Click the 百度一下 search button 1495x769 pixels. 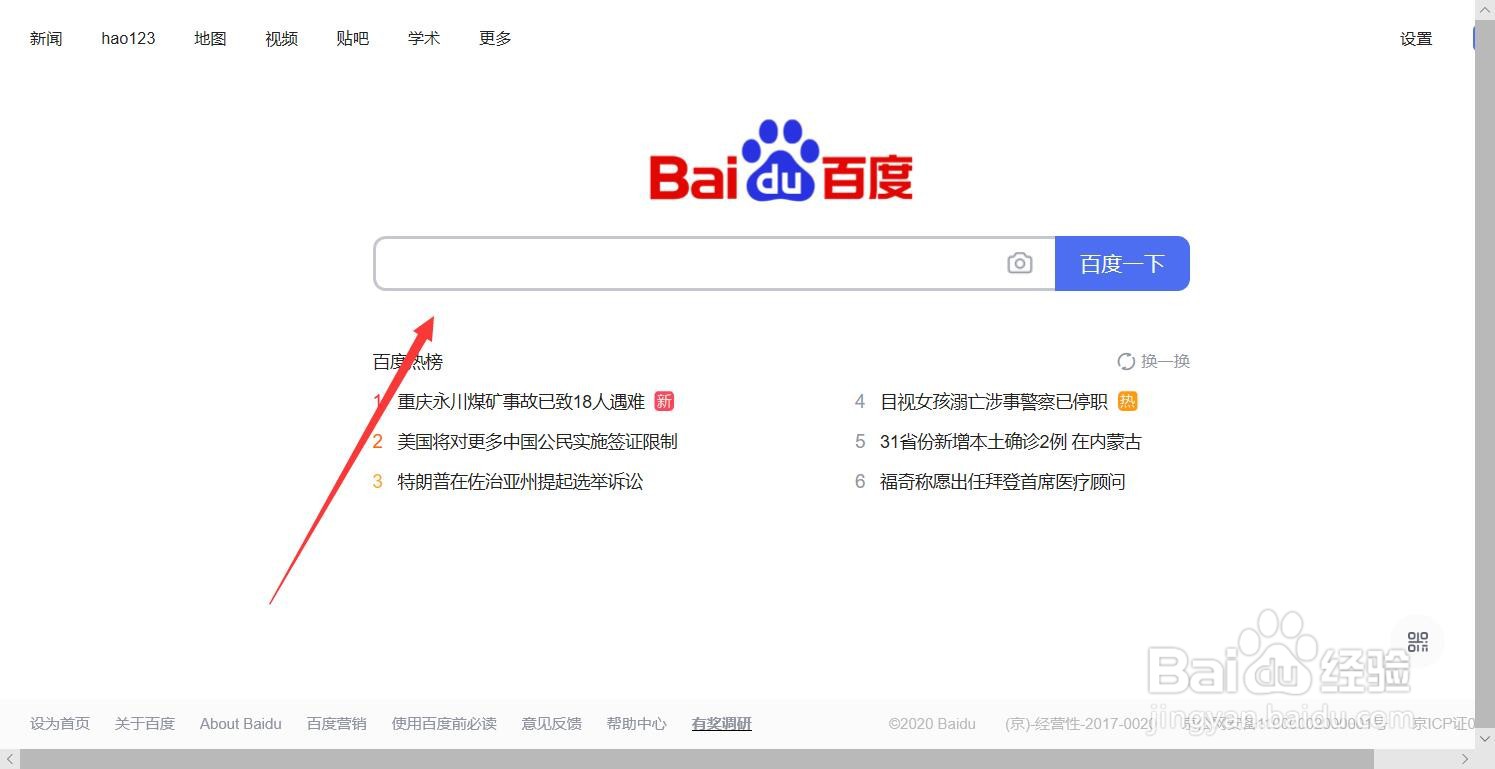coord(1122,263)
